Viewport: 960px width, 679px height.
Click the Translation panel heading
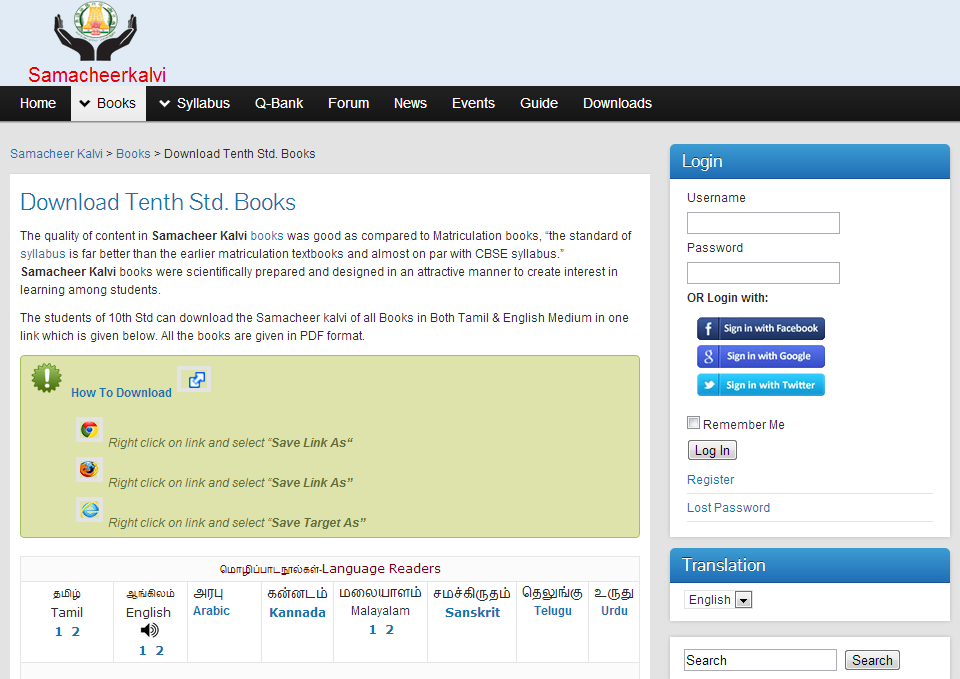(724, 565)
